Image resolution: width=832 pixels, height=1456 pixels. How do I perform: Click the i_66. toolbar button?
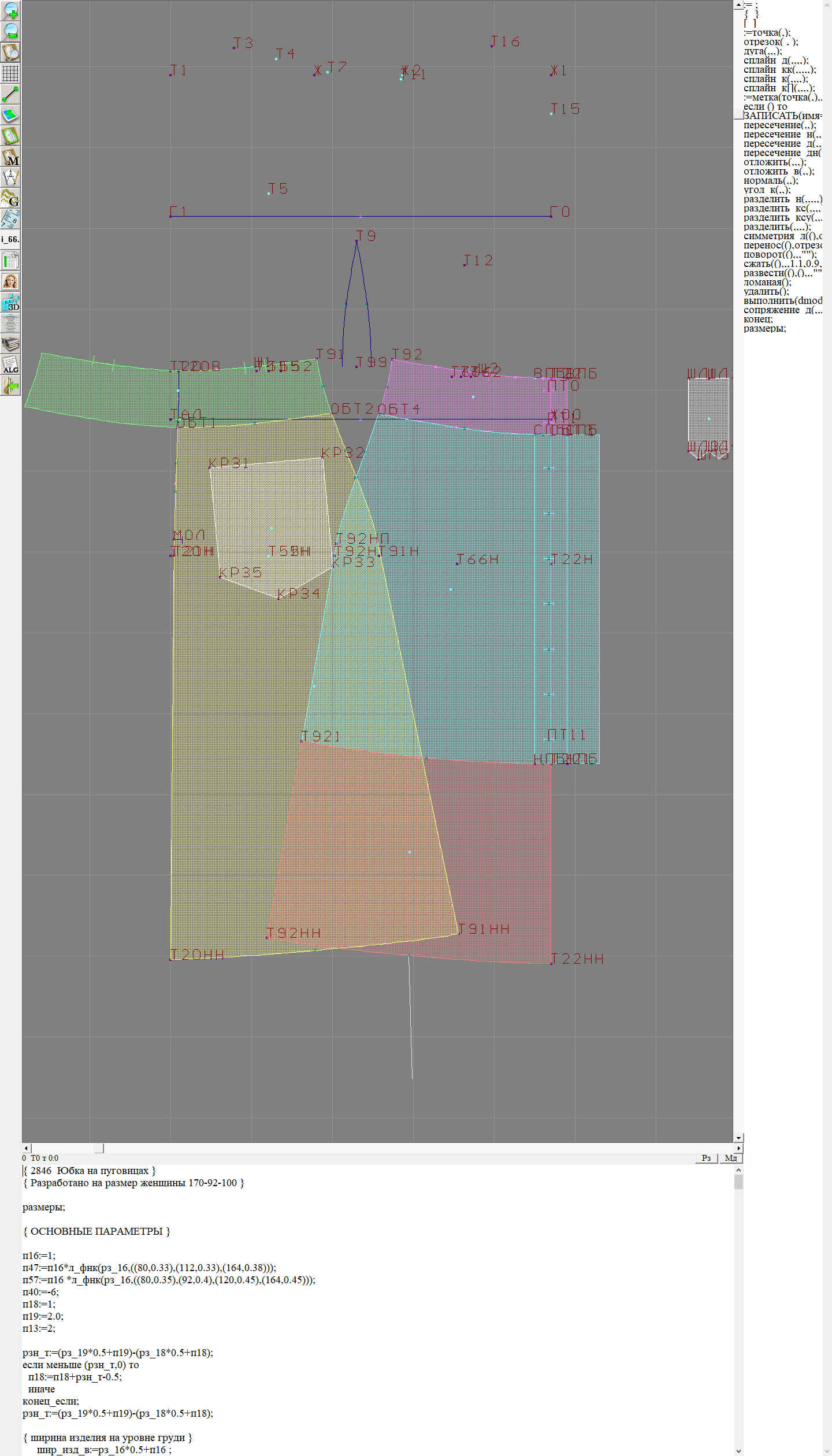[10, 239]
